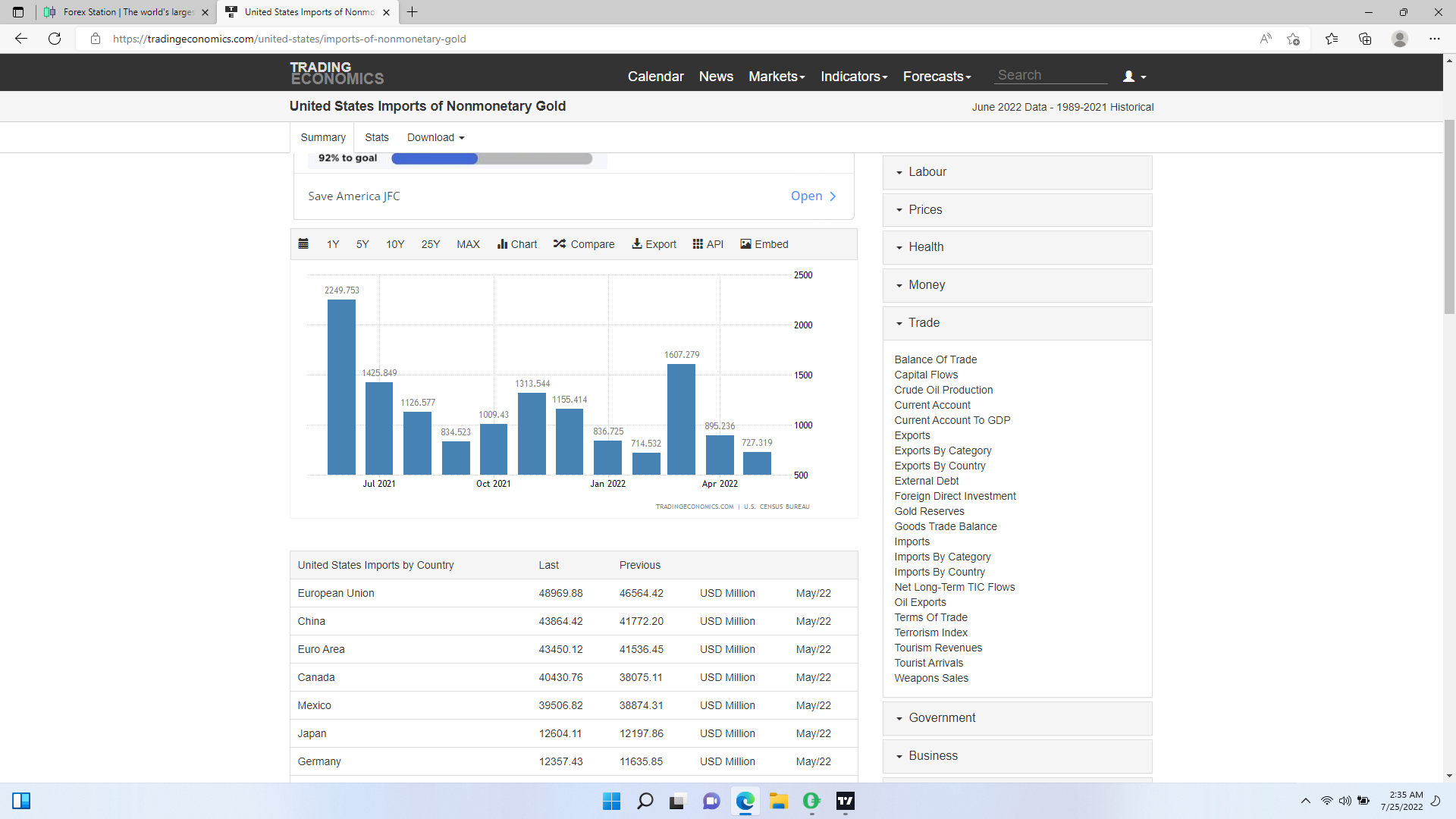Screen dimensions: 1456x819
Task: Open the API grid icon option
Action: point(698,244)
